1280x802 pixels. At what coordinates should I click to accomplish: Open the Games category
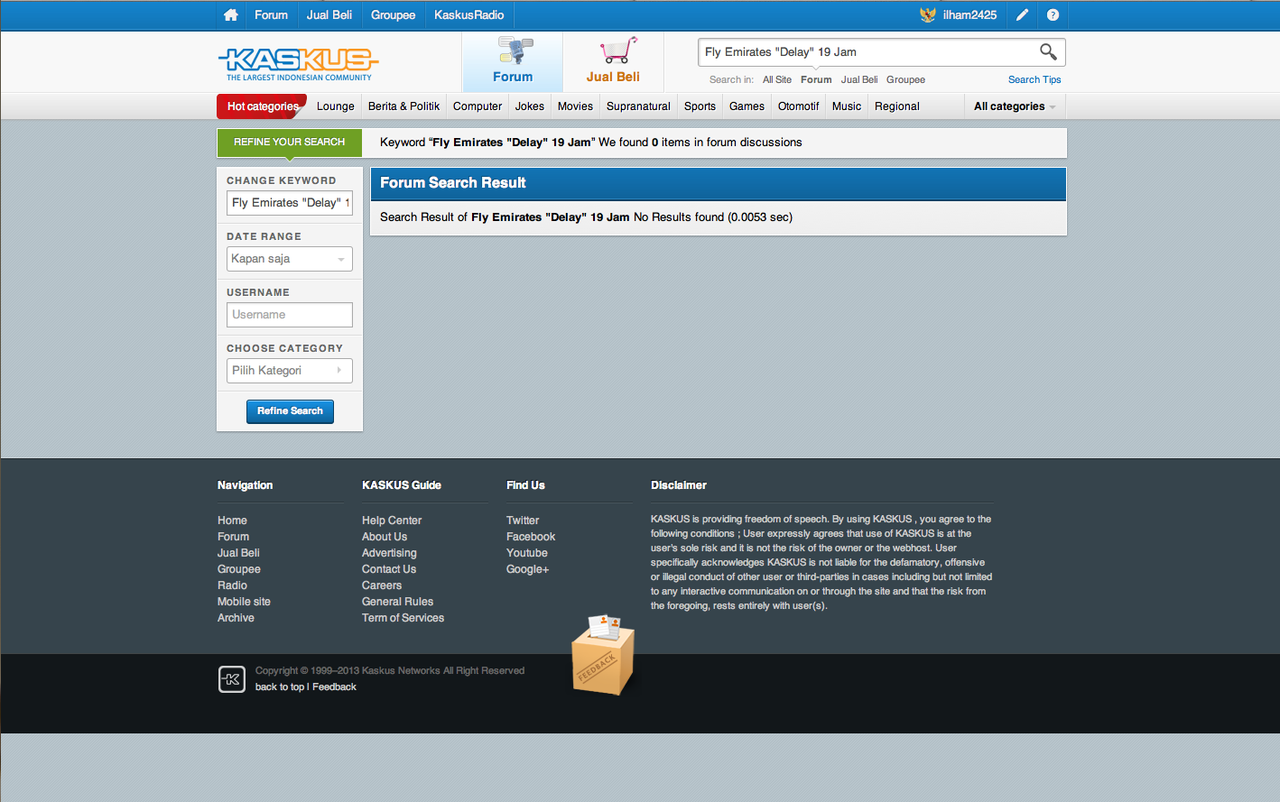[x=747, y=106]
